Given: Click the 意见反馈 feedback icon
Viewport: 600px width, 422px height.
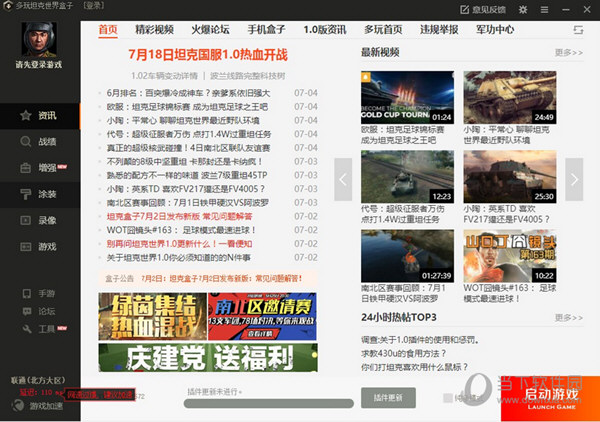Looking at the screenshot, I should click(x=464, y=10).
